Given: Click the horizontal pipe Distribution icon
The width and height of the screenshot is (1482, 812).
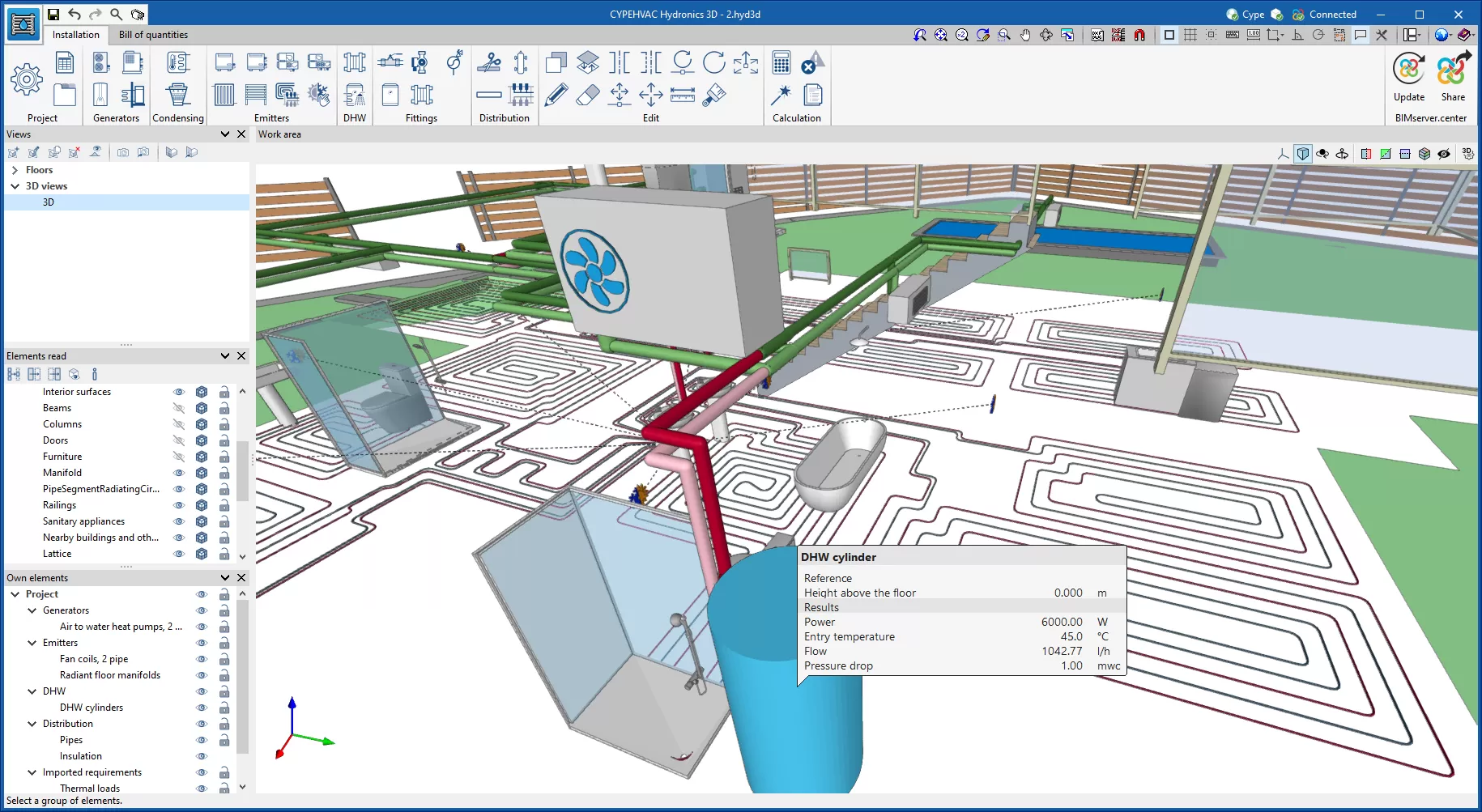Looking at the screenshot, I should (489, 95).
